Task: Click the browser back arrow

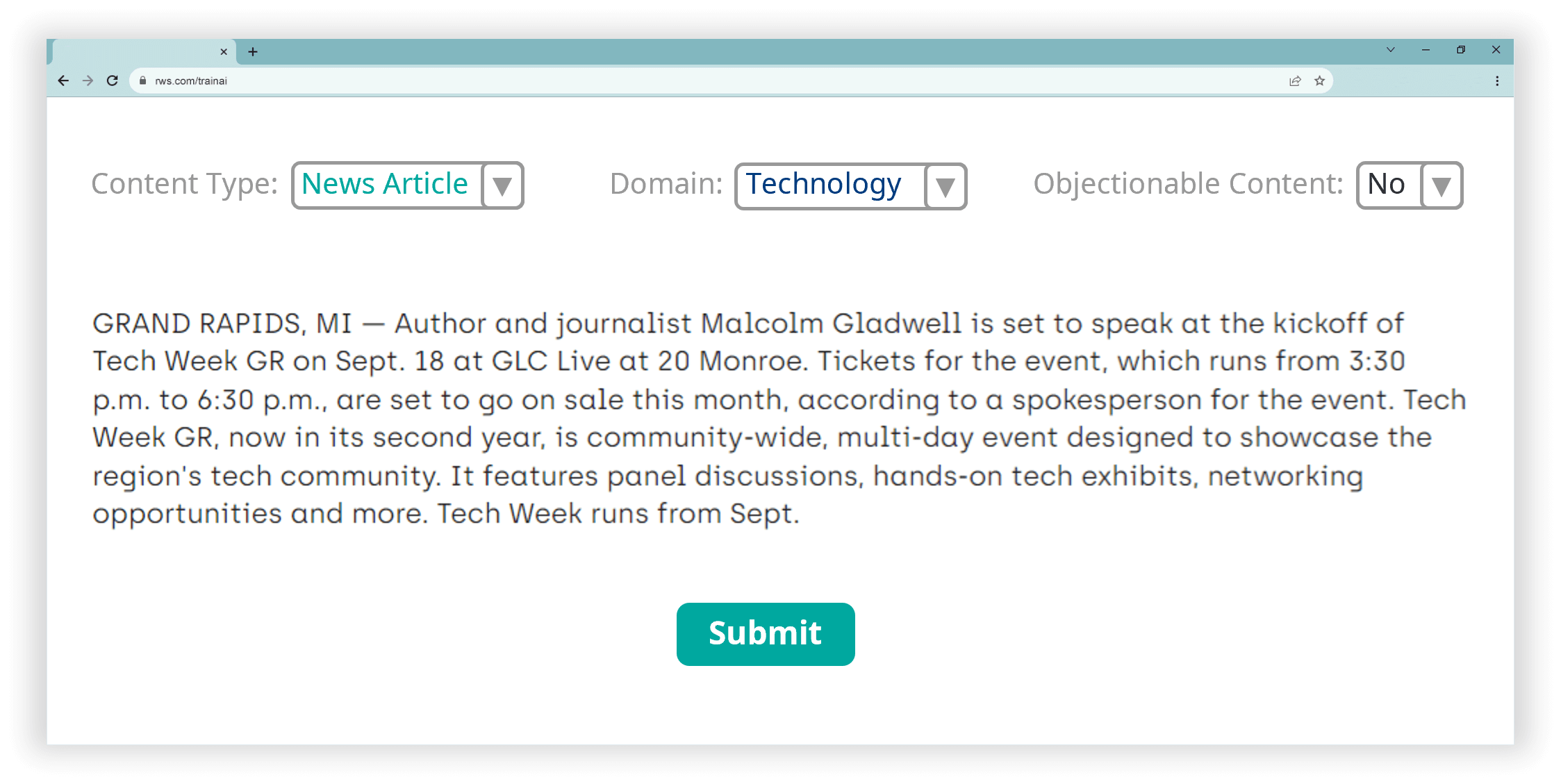Action: 63,81
